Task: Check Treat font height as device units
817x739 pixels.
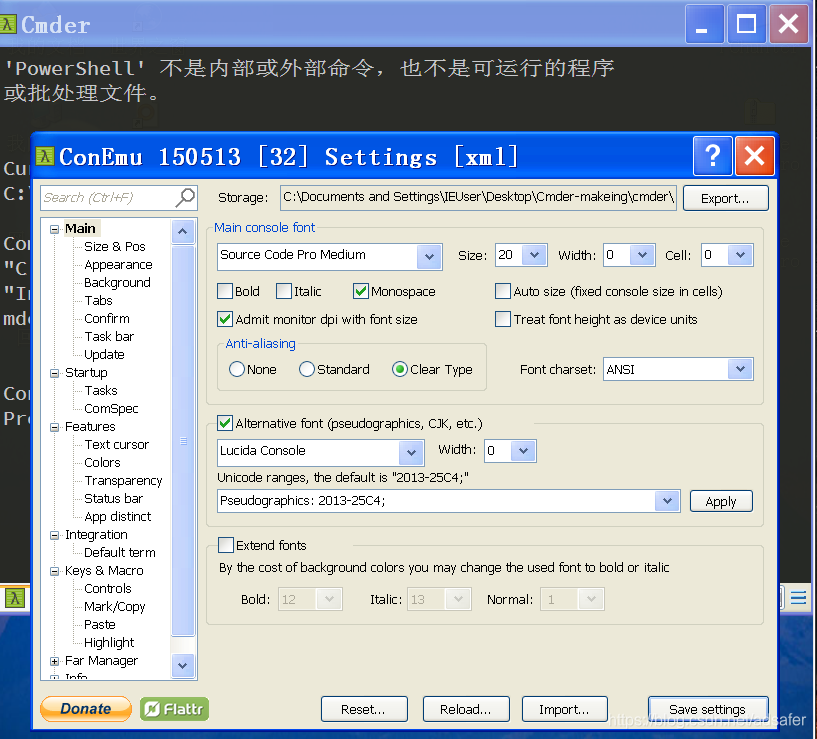Action: tap(503, 319)
